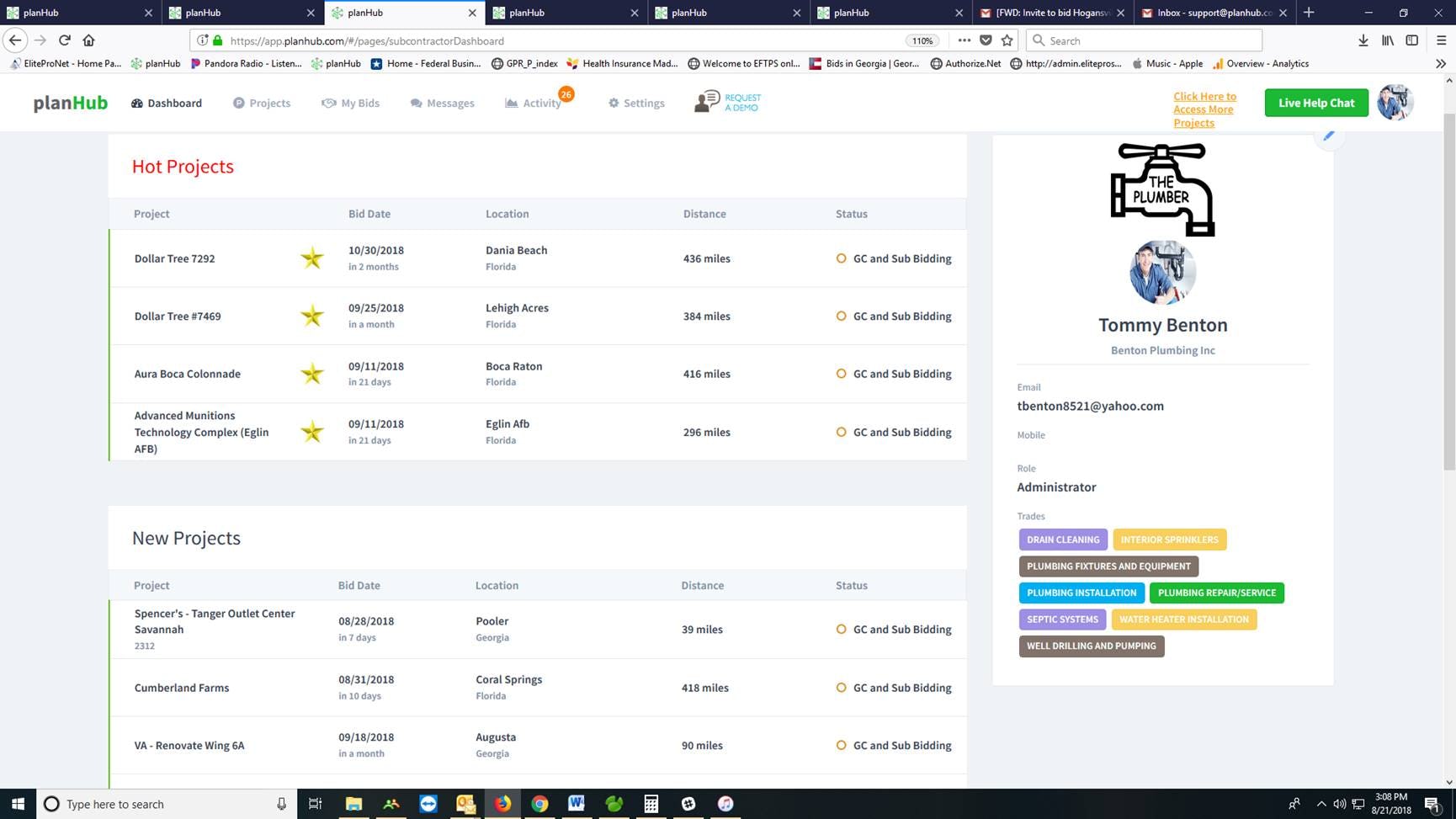Click star beside Advanced Munitions Technology Complex
The height and width of the screenshot is (819, 1456).
click(312, 431)
